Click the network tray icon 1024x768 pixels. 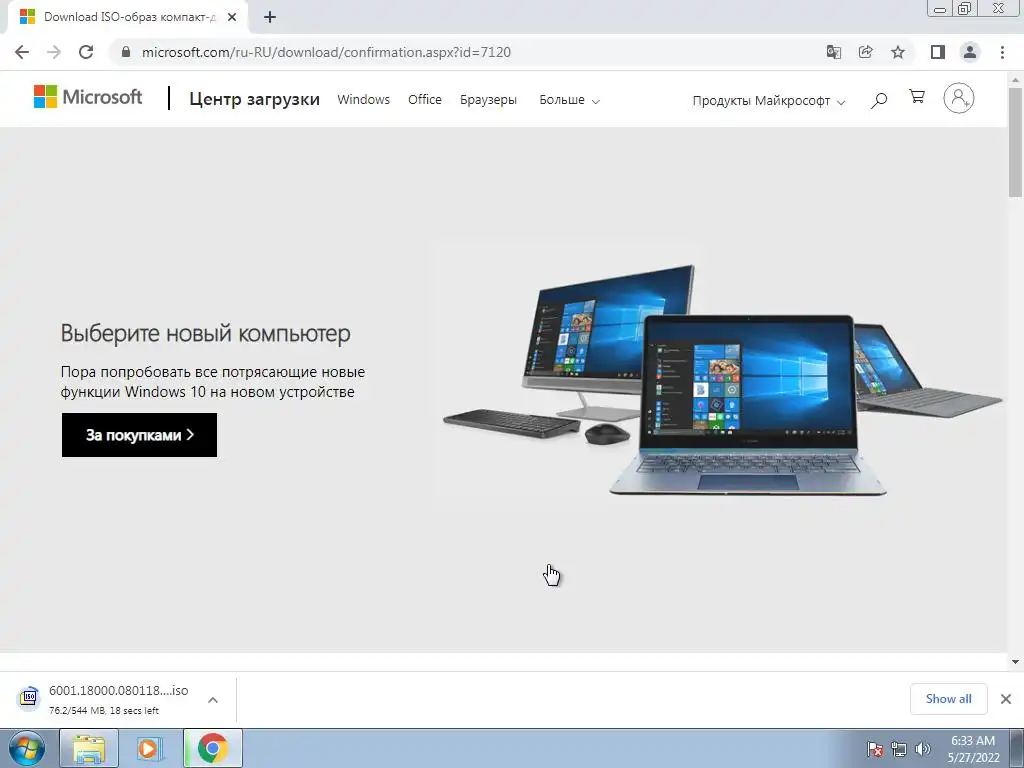899,749
